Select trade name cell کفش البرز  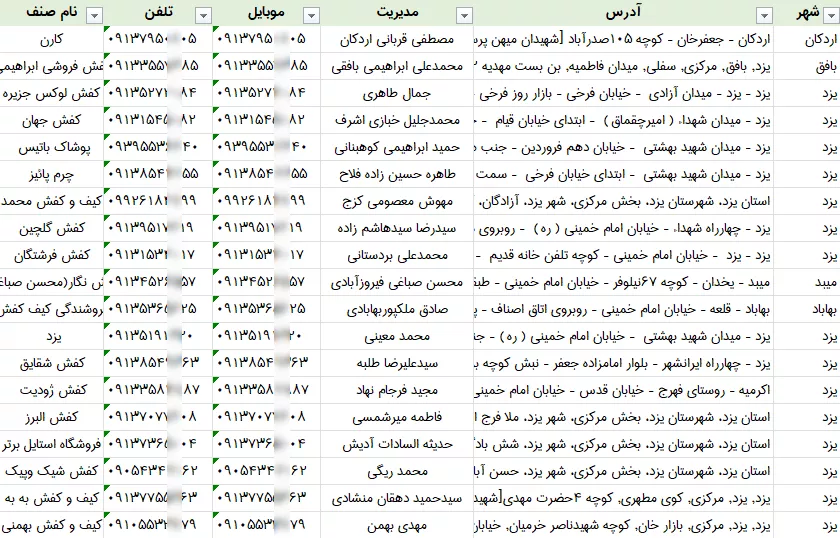51,417
